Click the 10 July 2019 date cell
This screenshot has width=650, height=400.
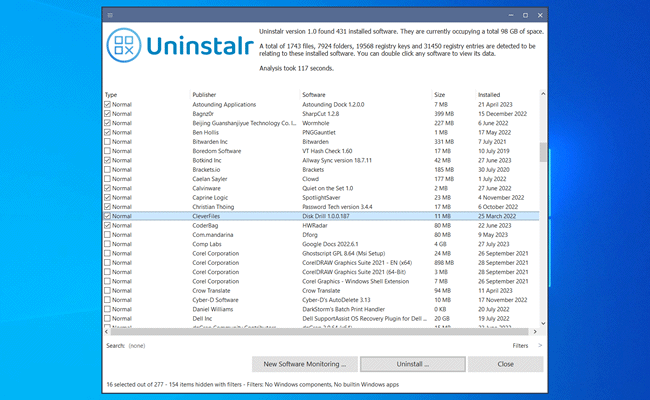[x=494, y=151]
